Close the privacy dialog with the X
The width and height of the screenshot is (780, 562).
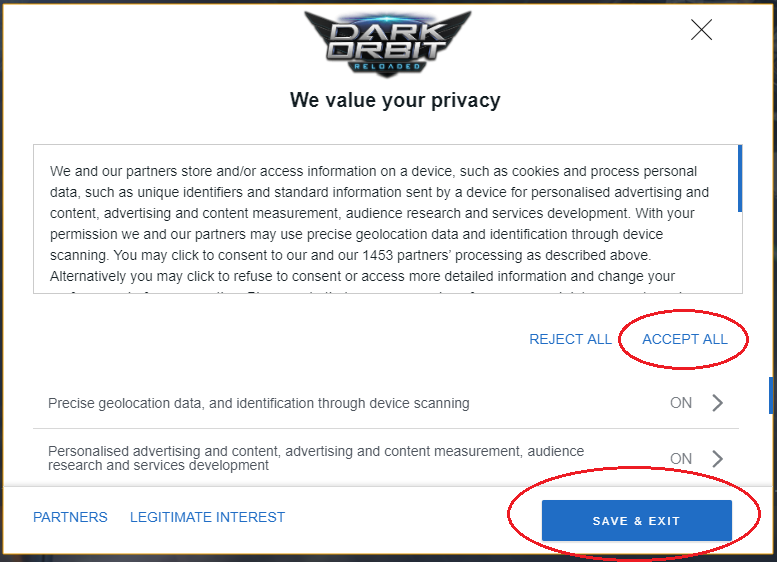(701, 30)
